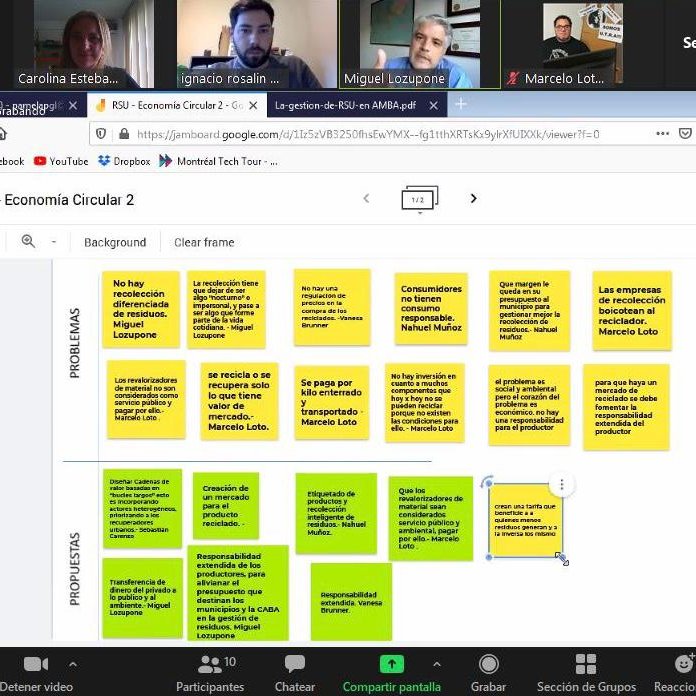Open the YouTube bookmark

coord(61,161)
